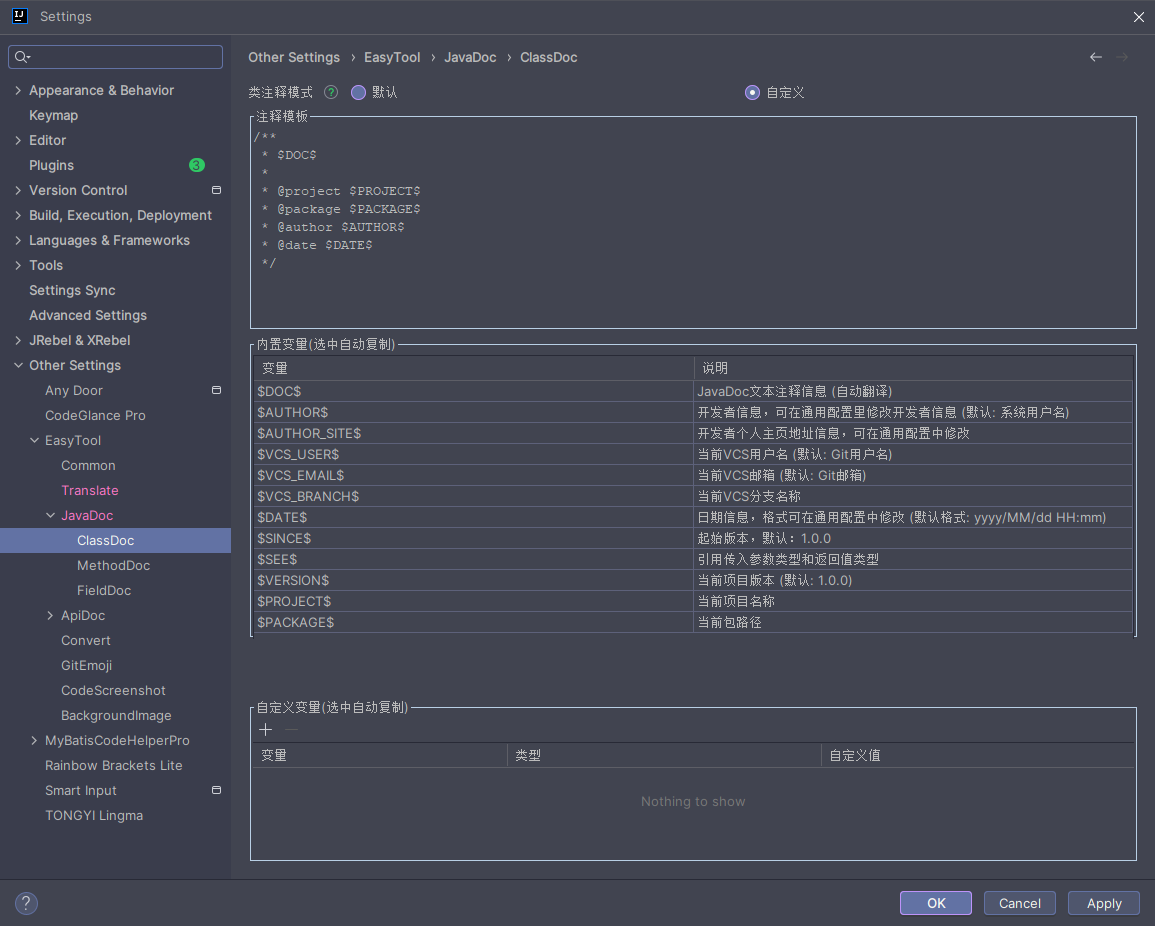Screen dimensions: 1155x926
Task: Select the 默认 radio button
Action: pos(359,92)
